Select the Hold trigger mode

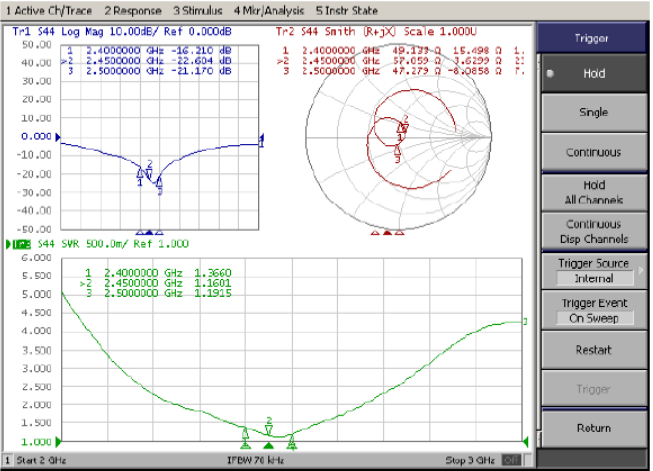593,74
